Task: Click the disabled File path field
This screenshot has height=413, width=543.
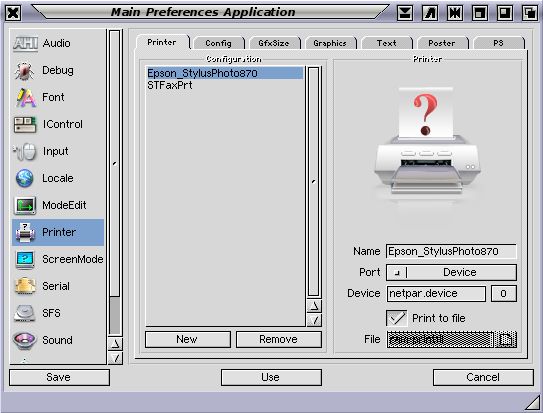Action: click(x=440, y=339)
